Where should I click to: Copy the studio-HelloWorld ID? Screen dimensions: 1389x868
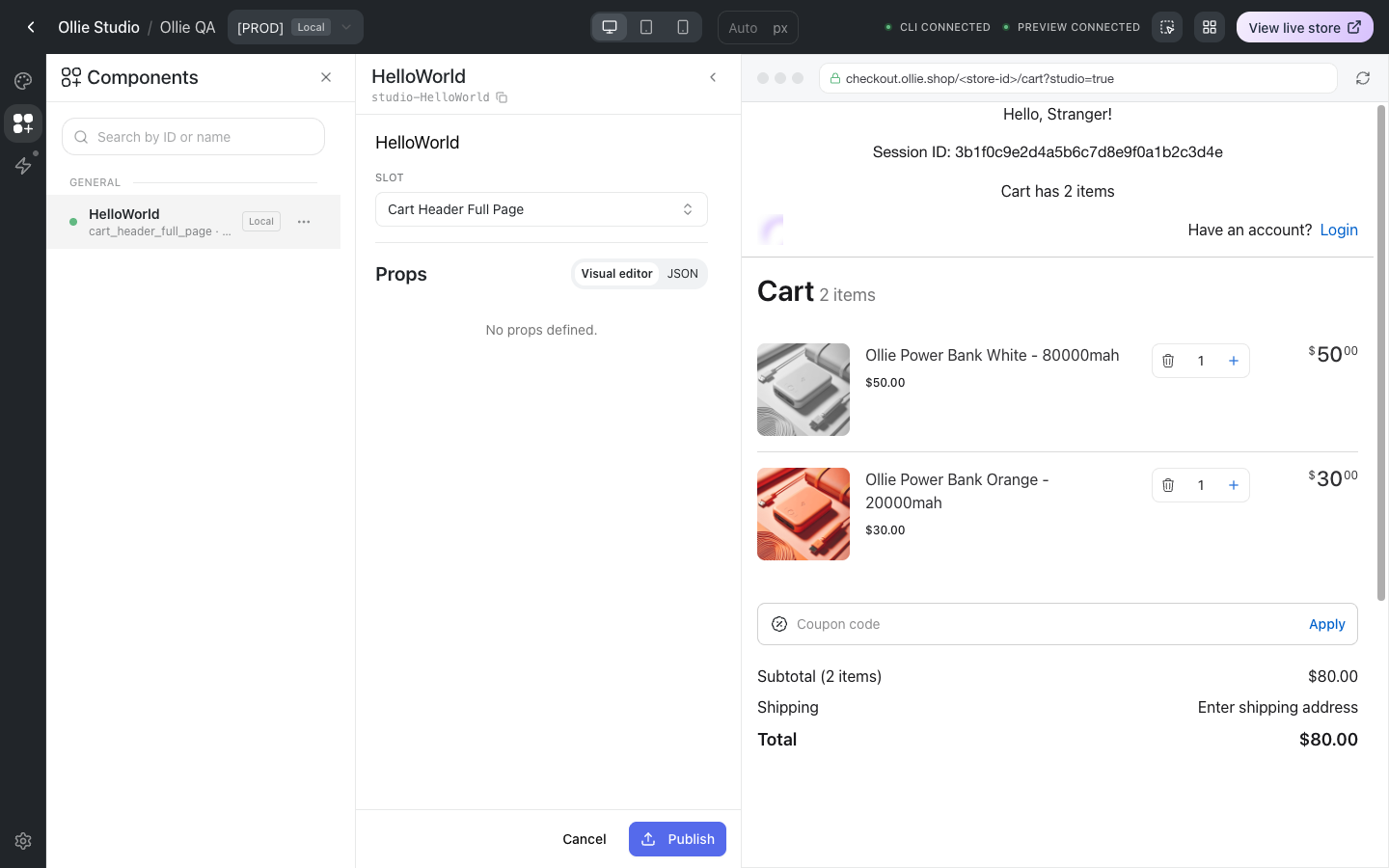502,97
